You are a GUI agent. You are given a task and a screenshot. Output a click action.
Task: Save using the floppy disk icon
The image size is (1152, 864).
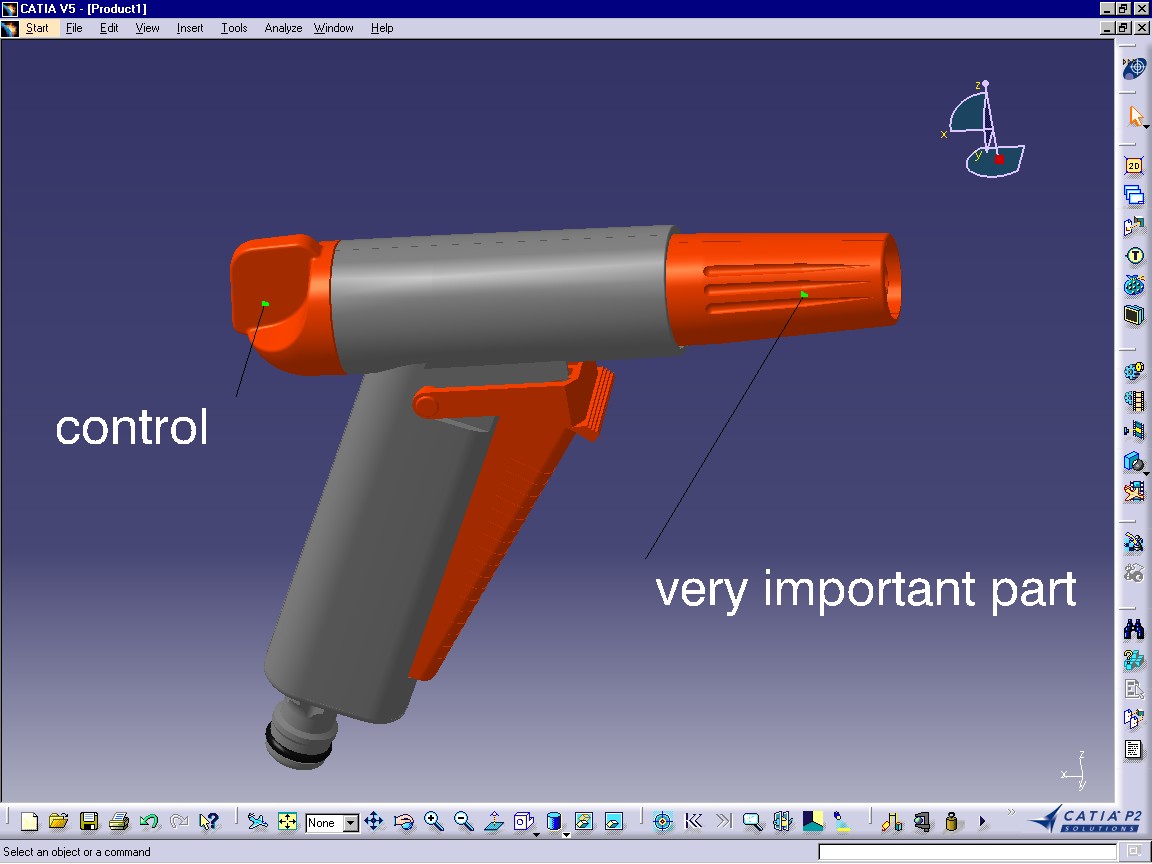[x=89, y=822]
